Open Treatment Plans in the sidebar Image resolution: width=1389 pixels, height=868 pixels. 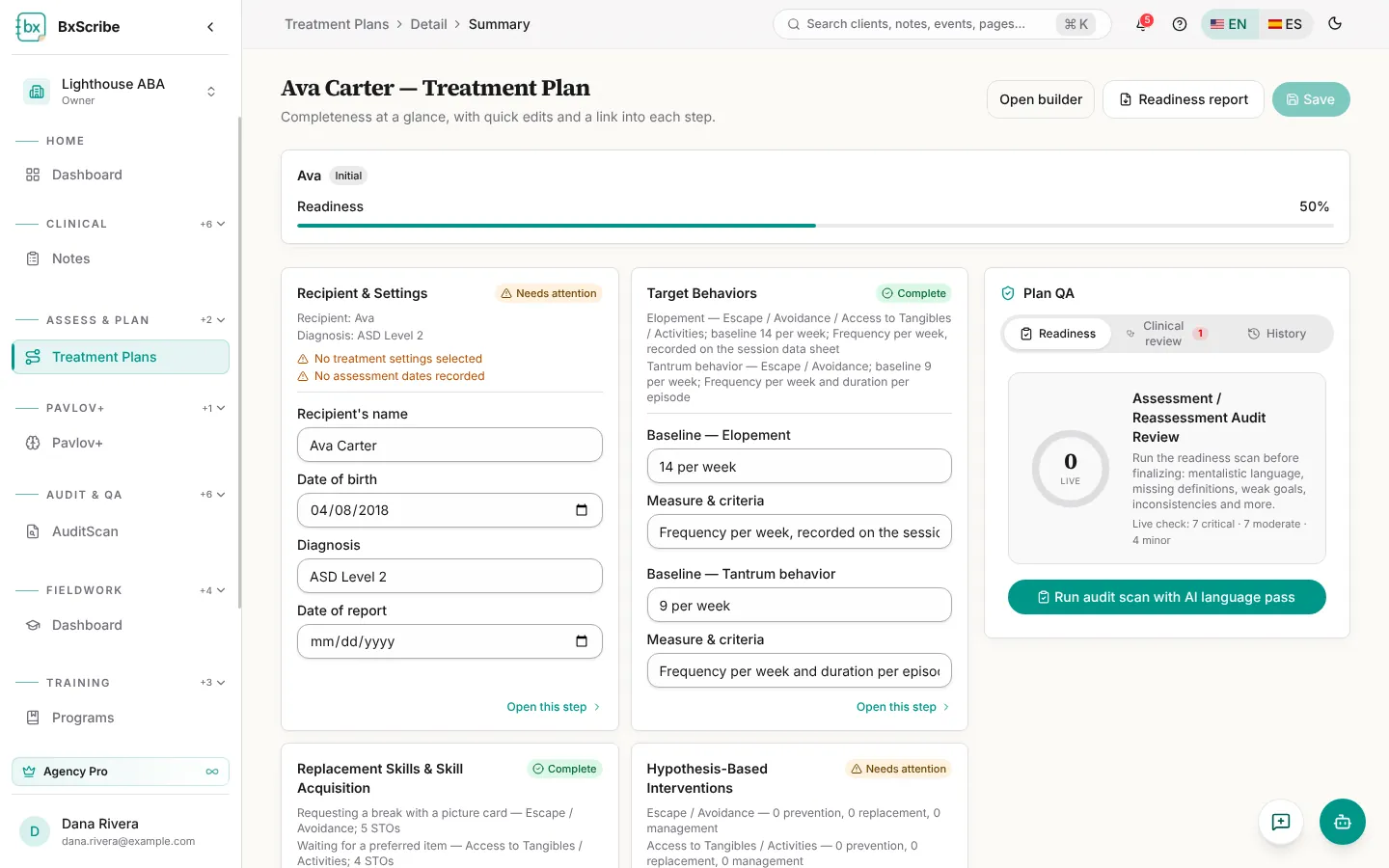(x=121, y=357)
